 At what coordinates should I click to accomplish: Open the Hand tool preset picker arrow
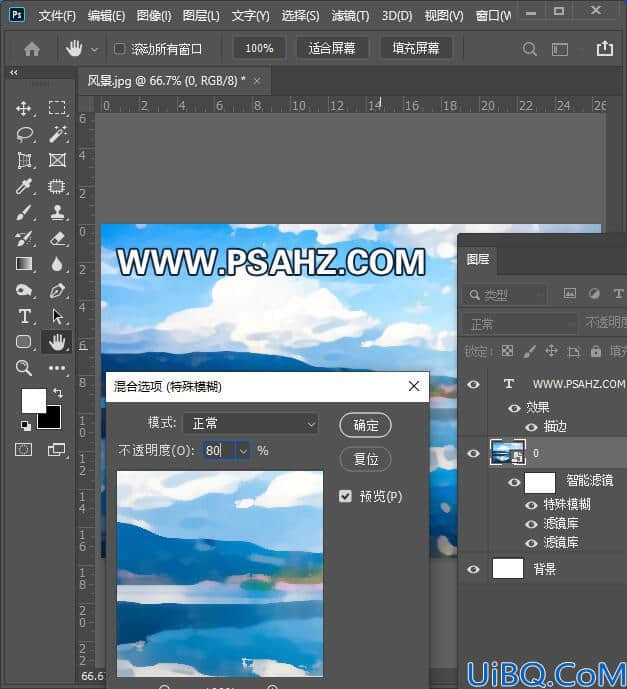(x=94, y=50)
